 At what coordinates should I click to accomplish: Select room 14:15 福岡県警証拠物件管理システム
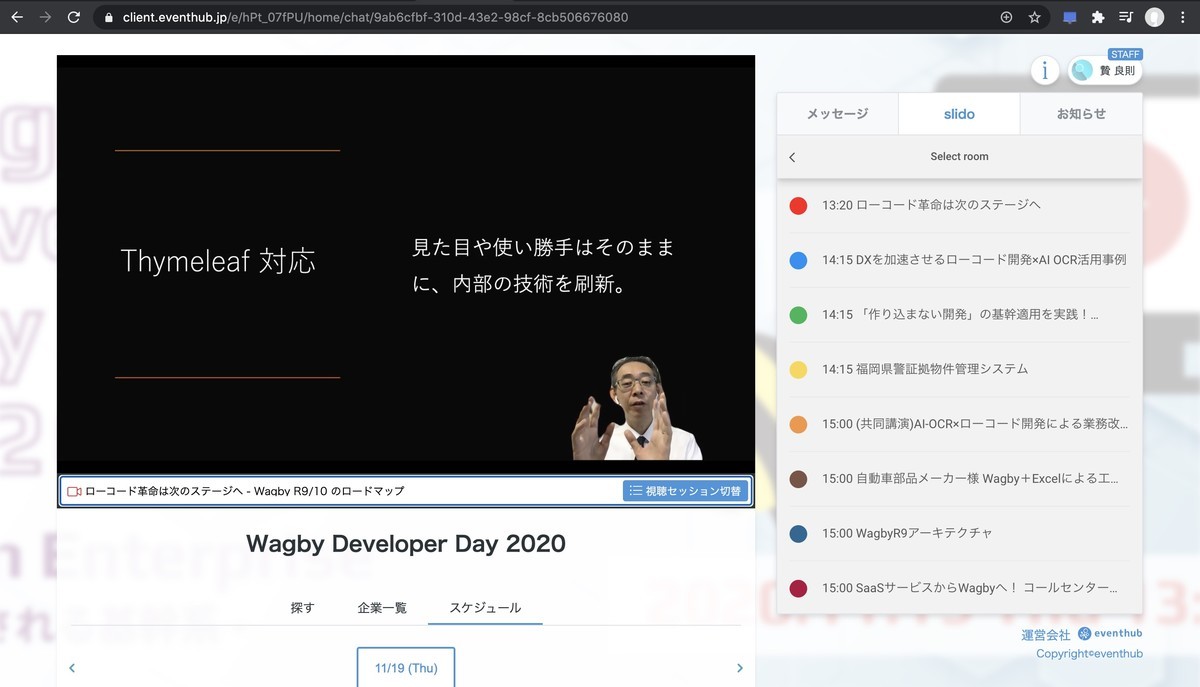point(959,369)
